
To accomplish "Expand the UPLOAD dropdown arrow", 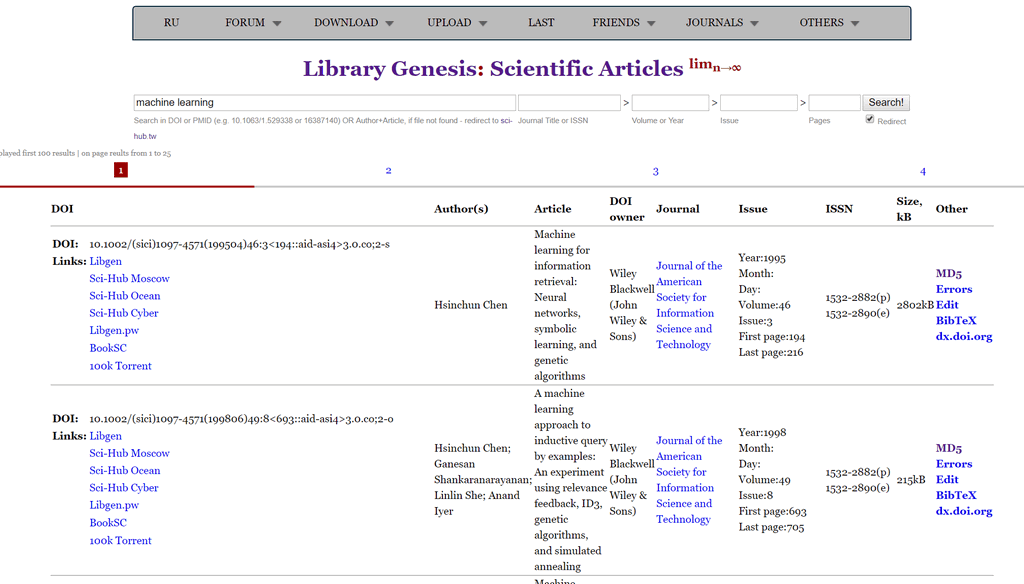I will [x=483, y=24].
